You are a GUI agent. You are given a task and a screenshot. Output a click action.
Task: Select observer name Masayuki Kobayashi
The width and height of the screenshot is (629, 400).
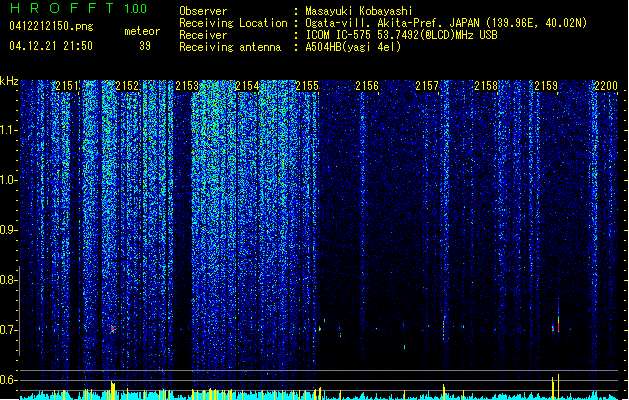tap(359, 11)
